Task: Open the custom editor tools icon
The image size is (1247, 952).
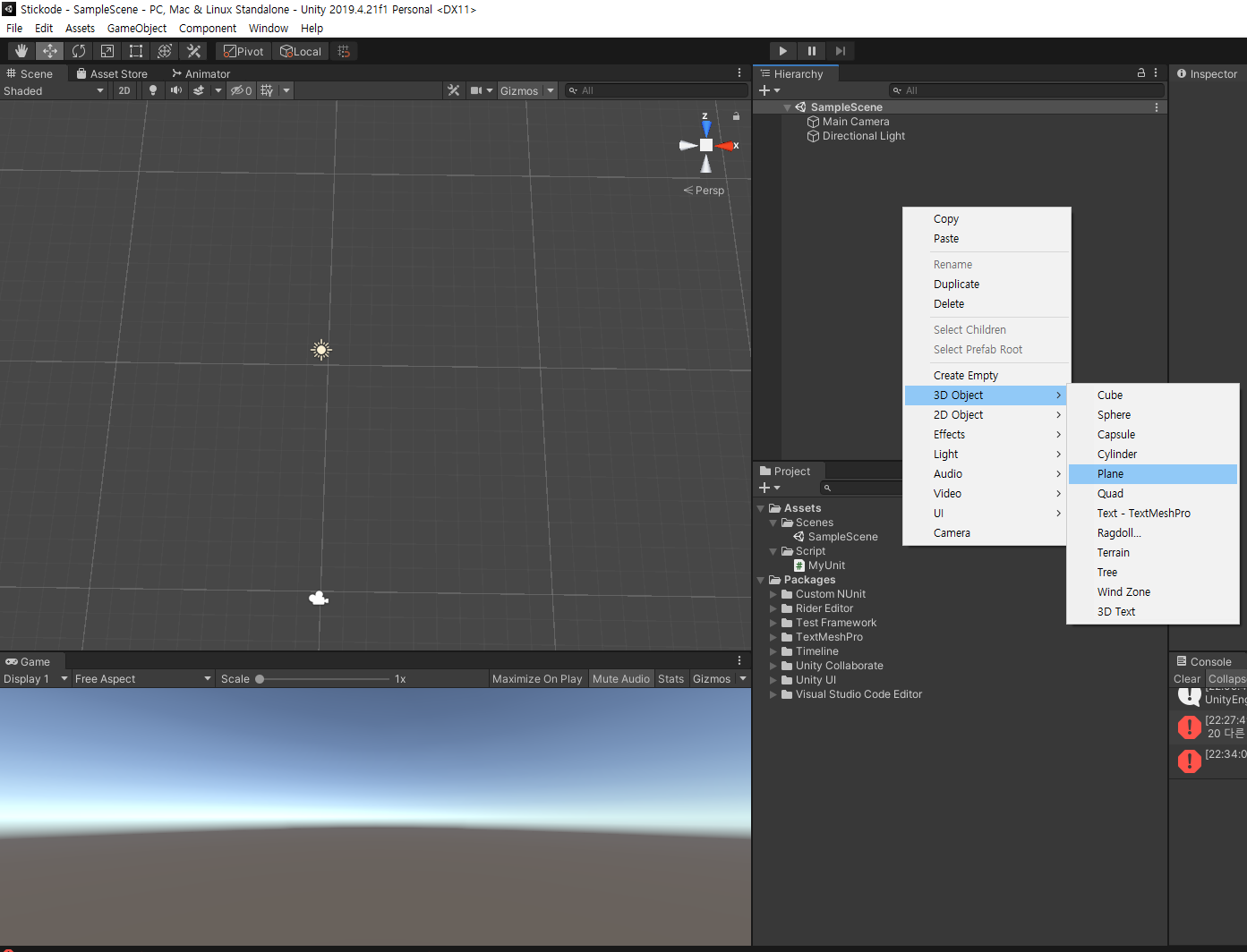Action: (x=193, y=51)
